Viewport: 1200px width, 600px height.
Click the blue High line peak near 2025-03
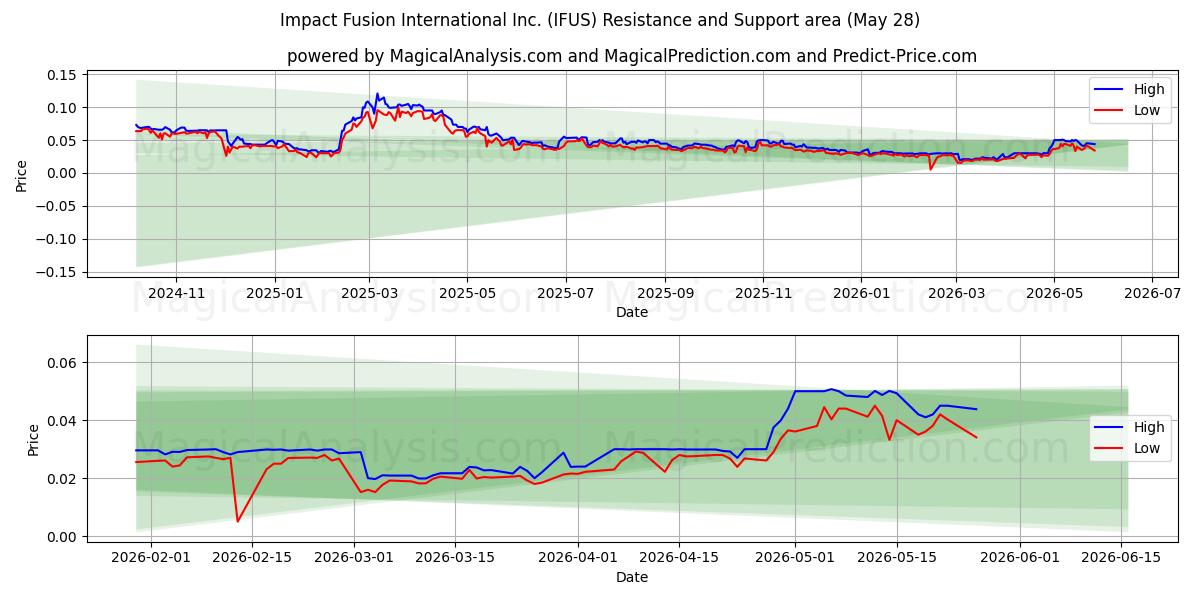coord(377,95)
